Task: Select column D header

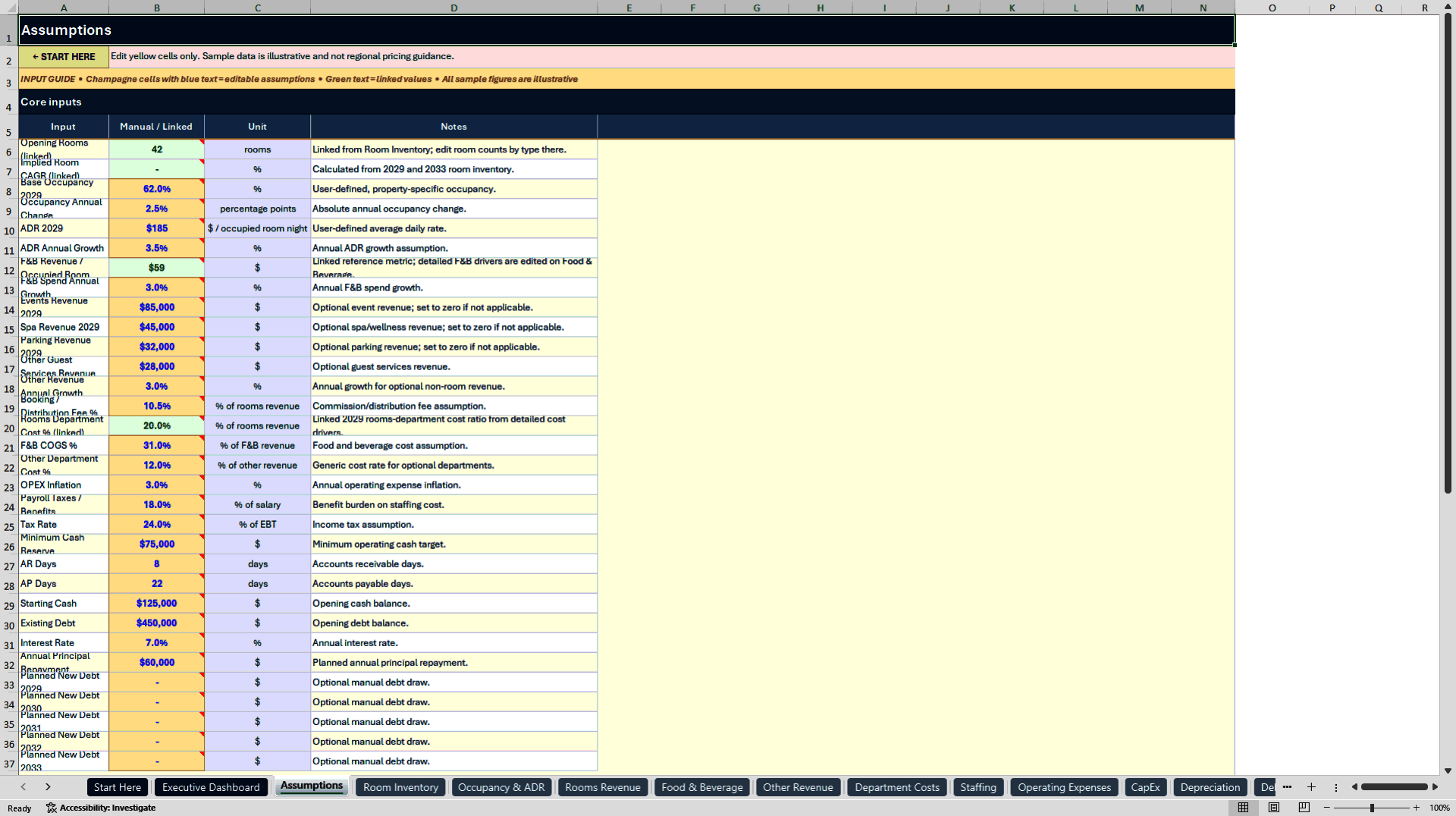Action: [x=453, y=8]
